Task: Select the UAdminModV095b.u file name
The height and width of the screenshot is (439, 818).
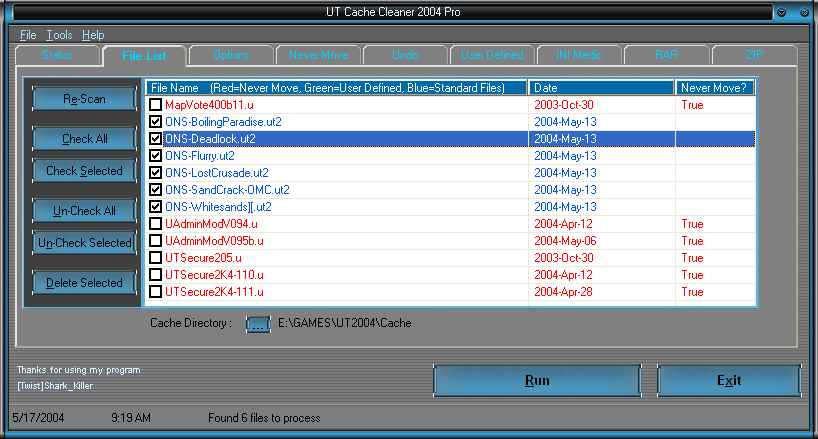Action: point(214,240)
